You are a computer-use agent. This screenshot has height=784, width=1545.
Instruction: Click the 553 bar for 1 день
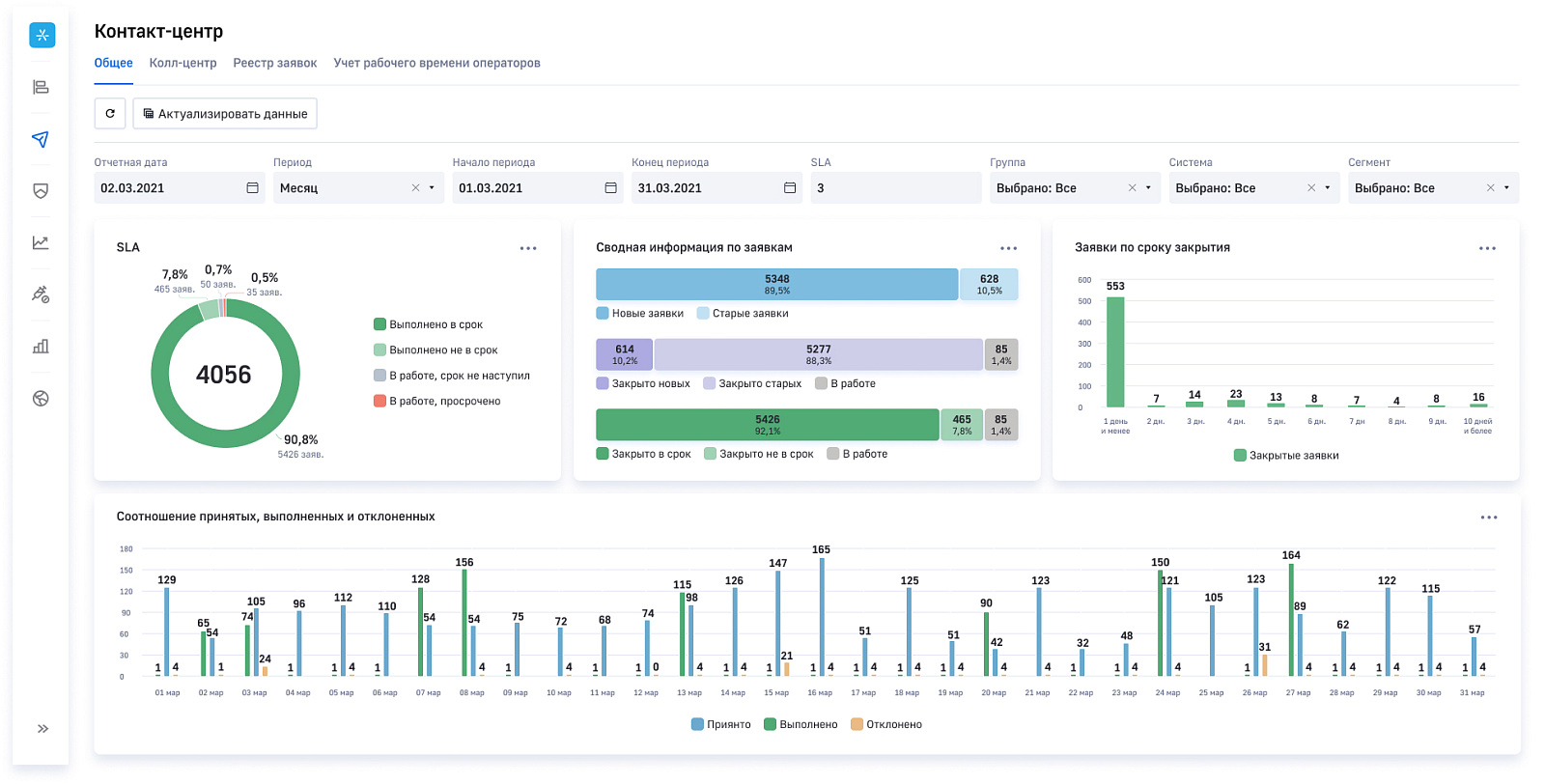click(1115, 351)
